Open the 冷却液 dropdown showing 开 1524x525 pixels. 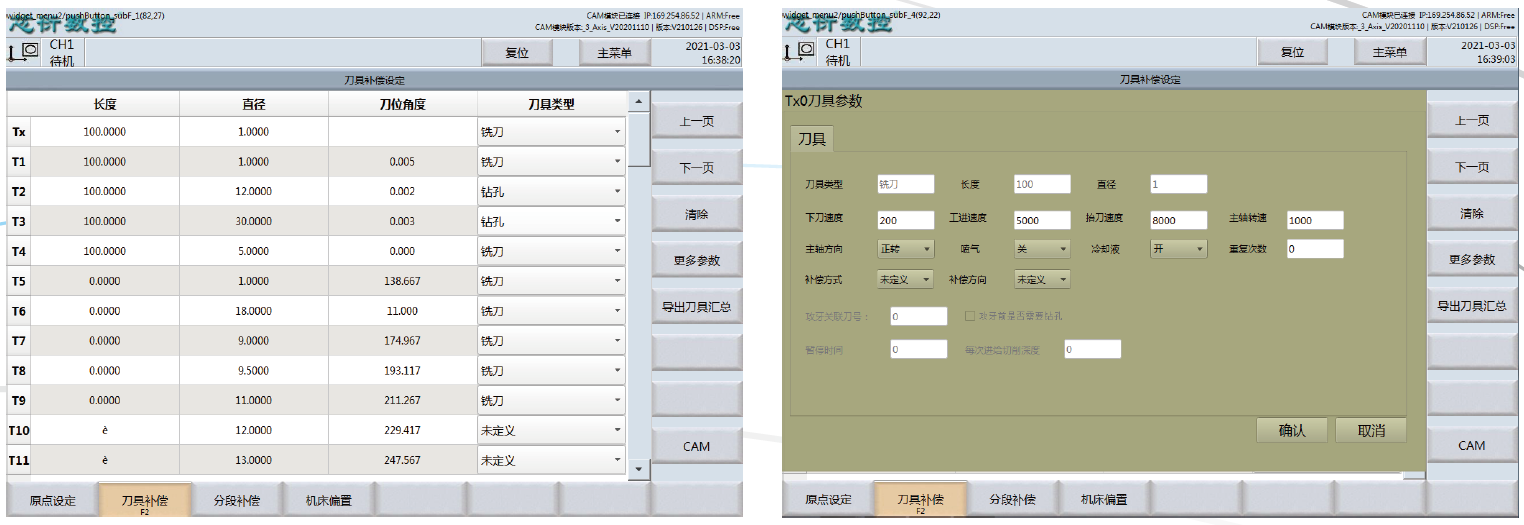[x=1178, y=249]
